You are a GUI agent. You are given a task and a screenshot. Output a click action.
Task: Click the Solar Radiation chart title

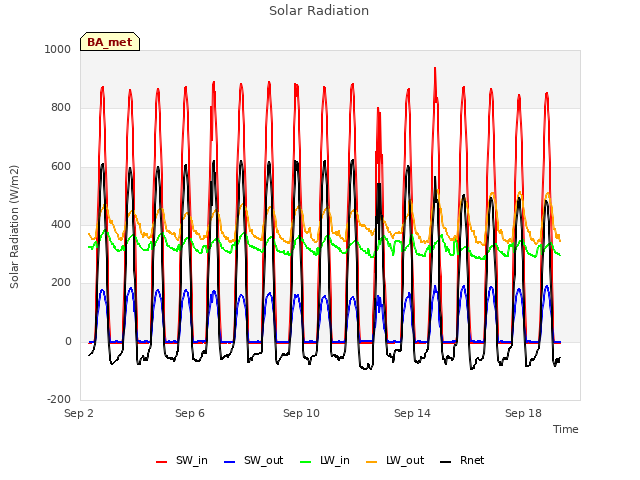click(319, 11)
